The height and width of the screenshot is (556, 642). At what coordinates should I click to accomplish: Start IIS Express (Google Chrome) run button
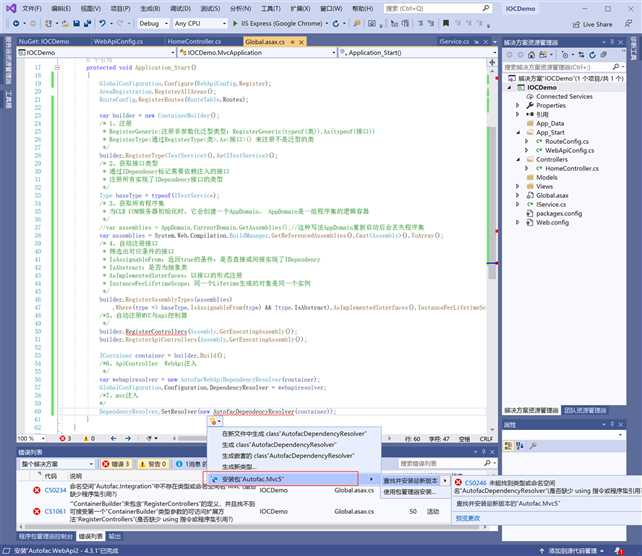point(277,24)
